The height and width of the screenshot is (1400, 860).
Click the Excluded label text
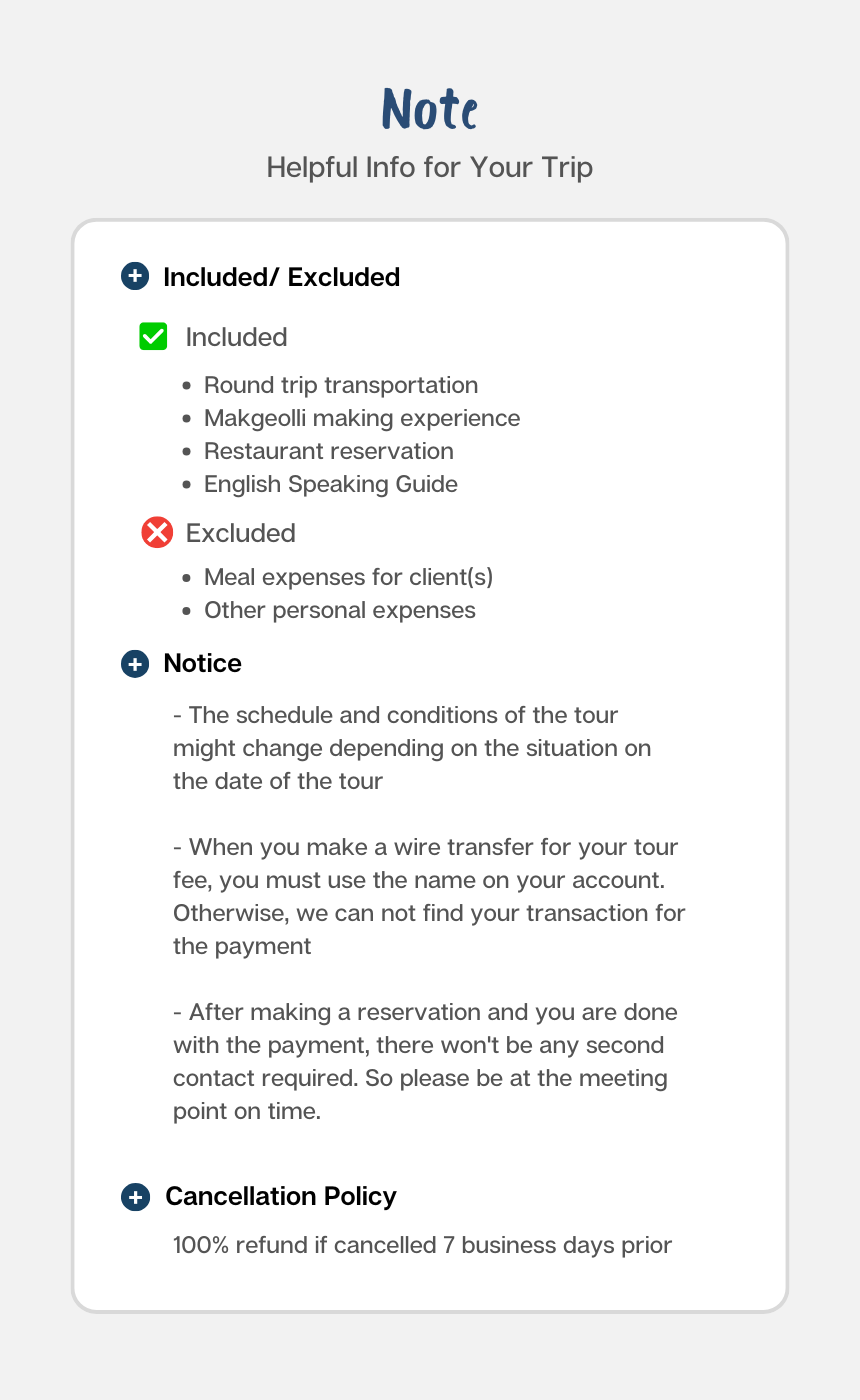pos(240,533)
